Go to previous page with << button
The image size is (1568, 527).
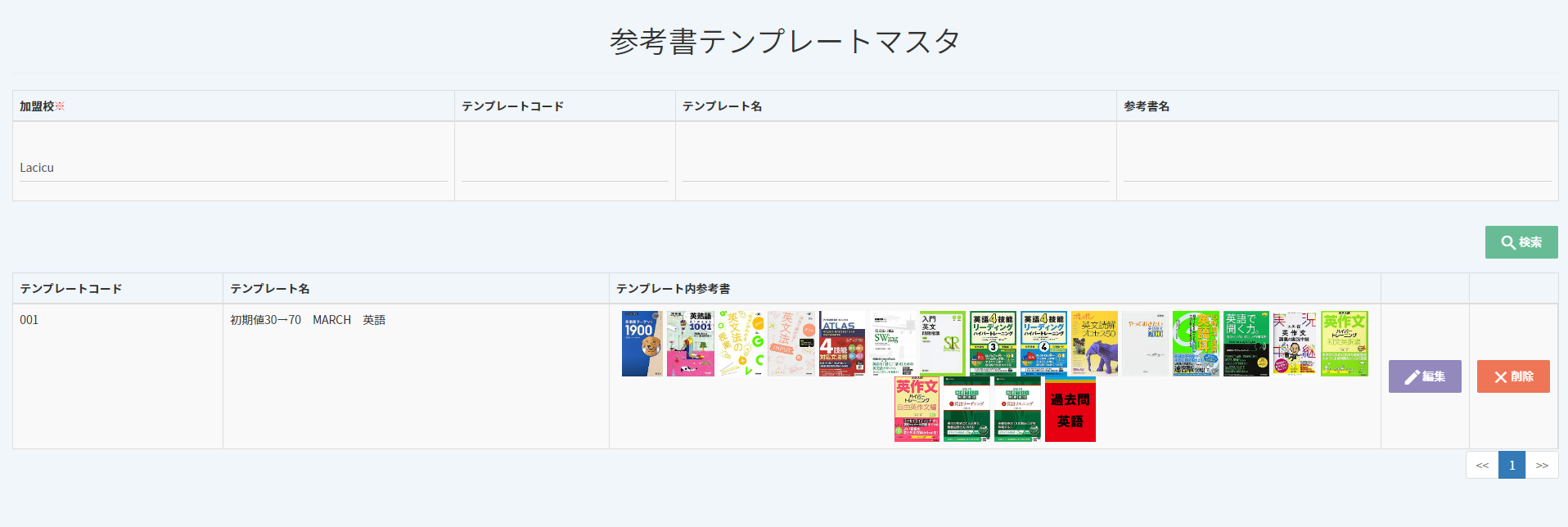tap(1482, 465)
